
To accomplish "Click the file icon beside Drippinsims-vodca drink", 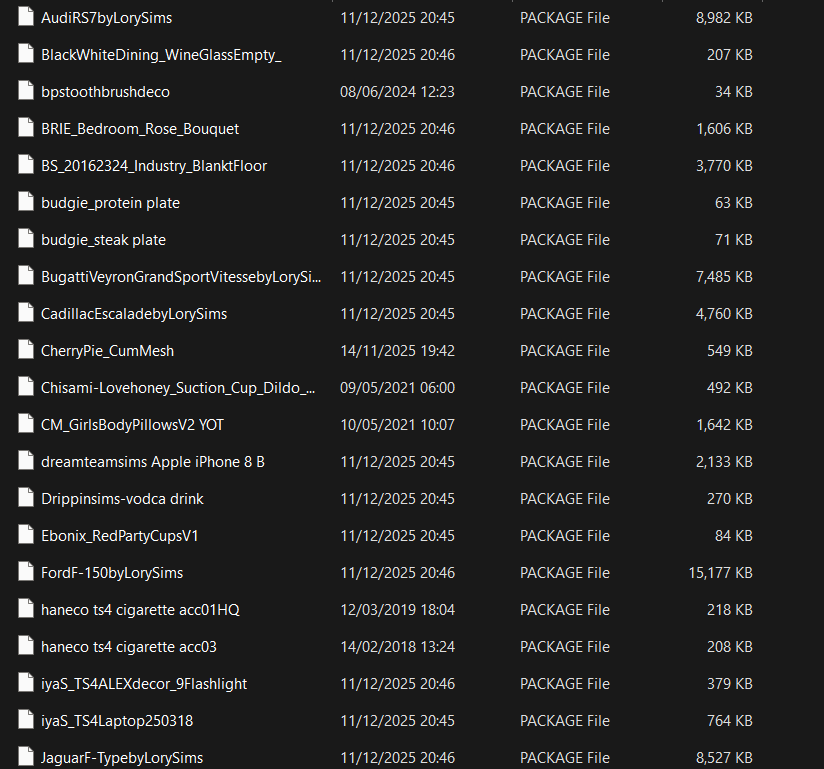I will pyautogui.click(x=26, y=498).
